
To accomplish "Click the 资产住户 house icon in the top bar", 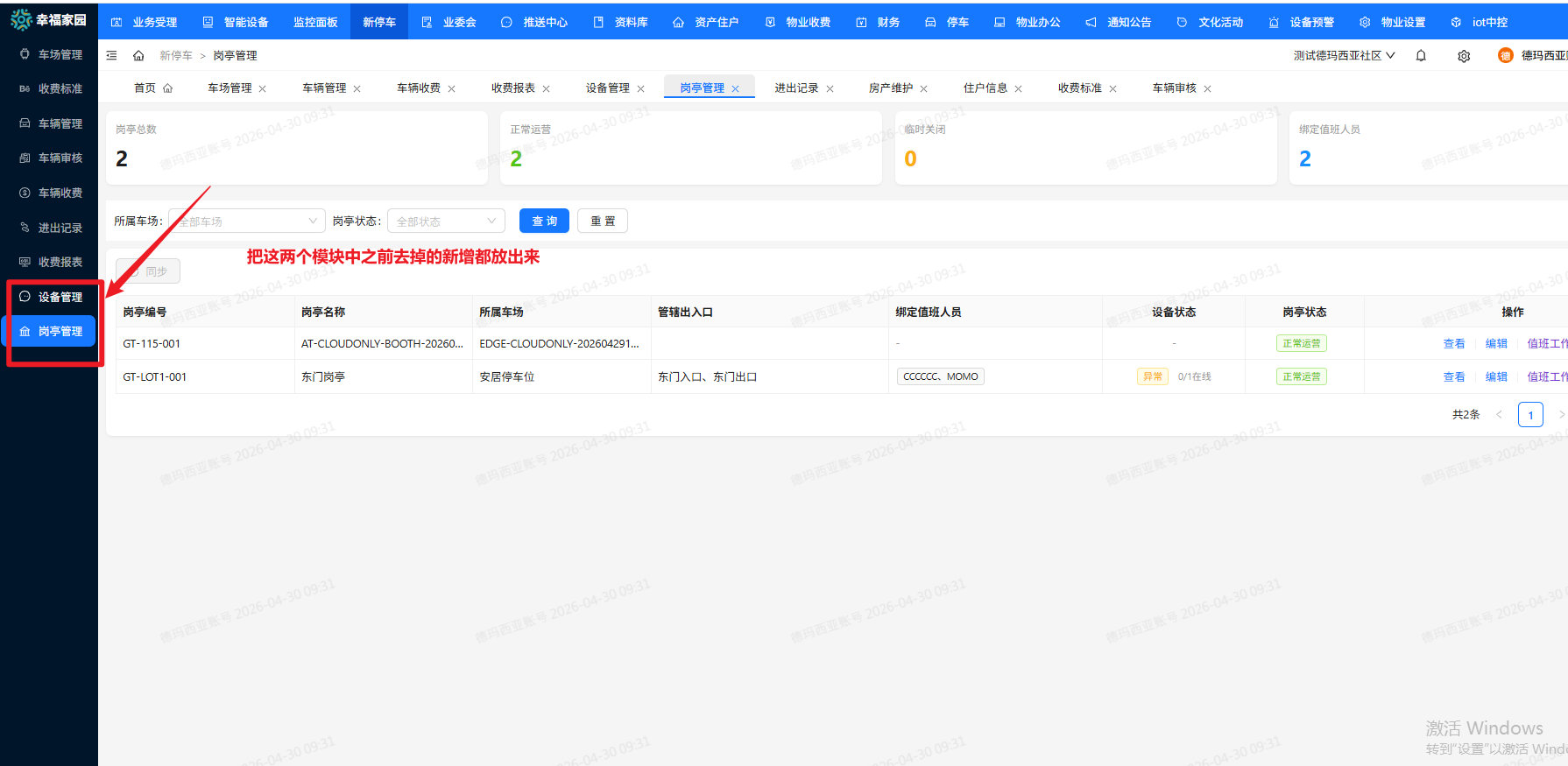I will pyautogui.click(x=678, y=22).
